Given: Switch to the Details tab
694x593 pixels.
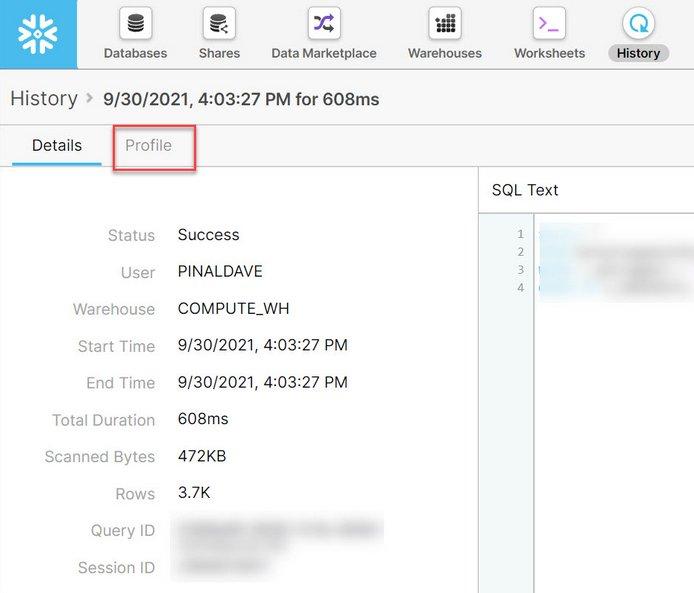Looking at the screenshot, I should [57, 146].
